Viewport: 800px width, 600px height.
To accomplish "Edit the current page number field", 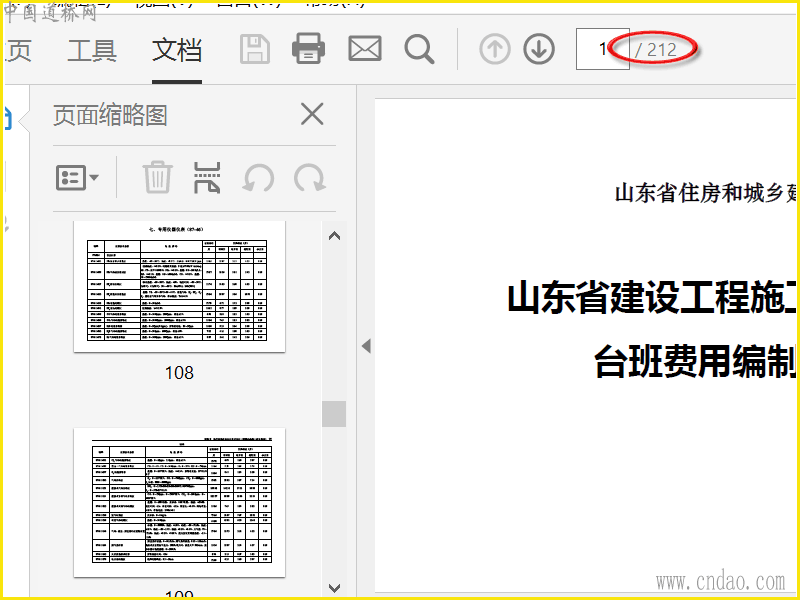I will pyautogui.click(x=602, y=49).
